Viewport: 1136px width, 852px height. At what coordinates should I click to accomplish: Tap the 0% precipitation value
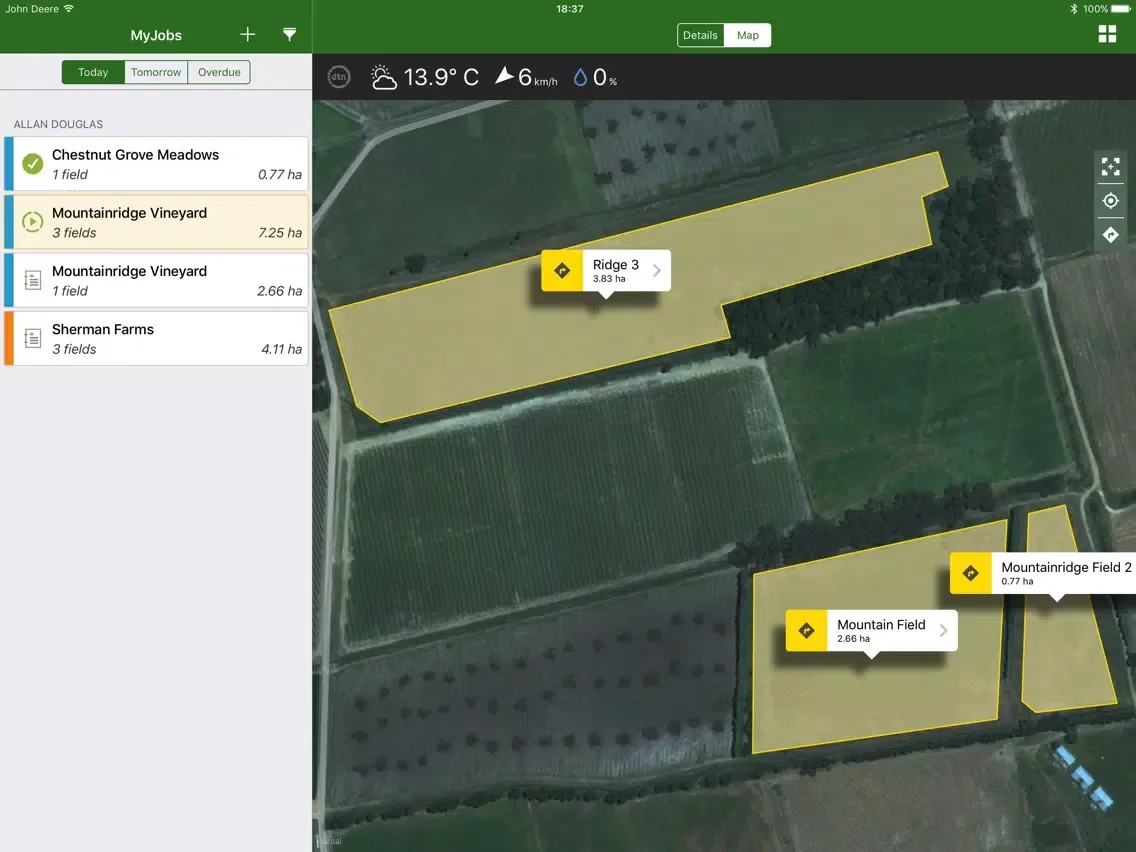[x=605, y=77]
